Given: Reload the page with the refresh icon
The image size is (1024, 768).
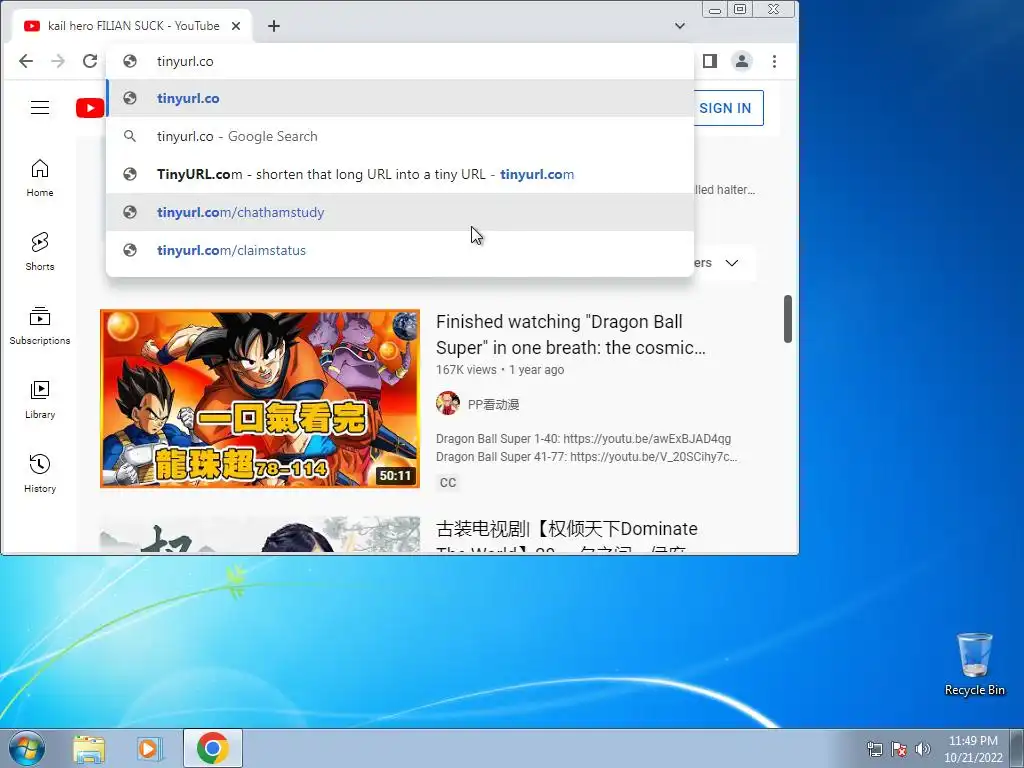Looking at the screenshot, I should pos(90,61).
